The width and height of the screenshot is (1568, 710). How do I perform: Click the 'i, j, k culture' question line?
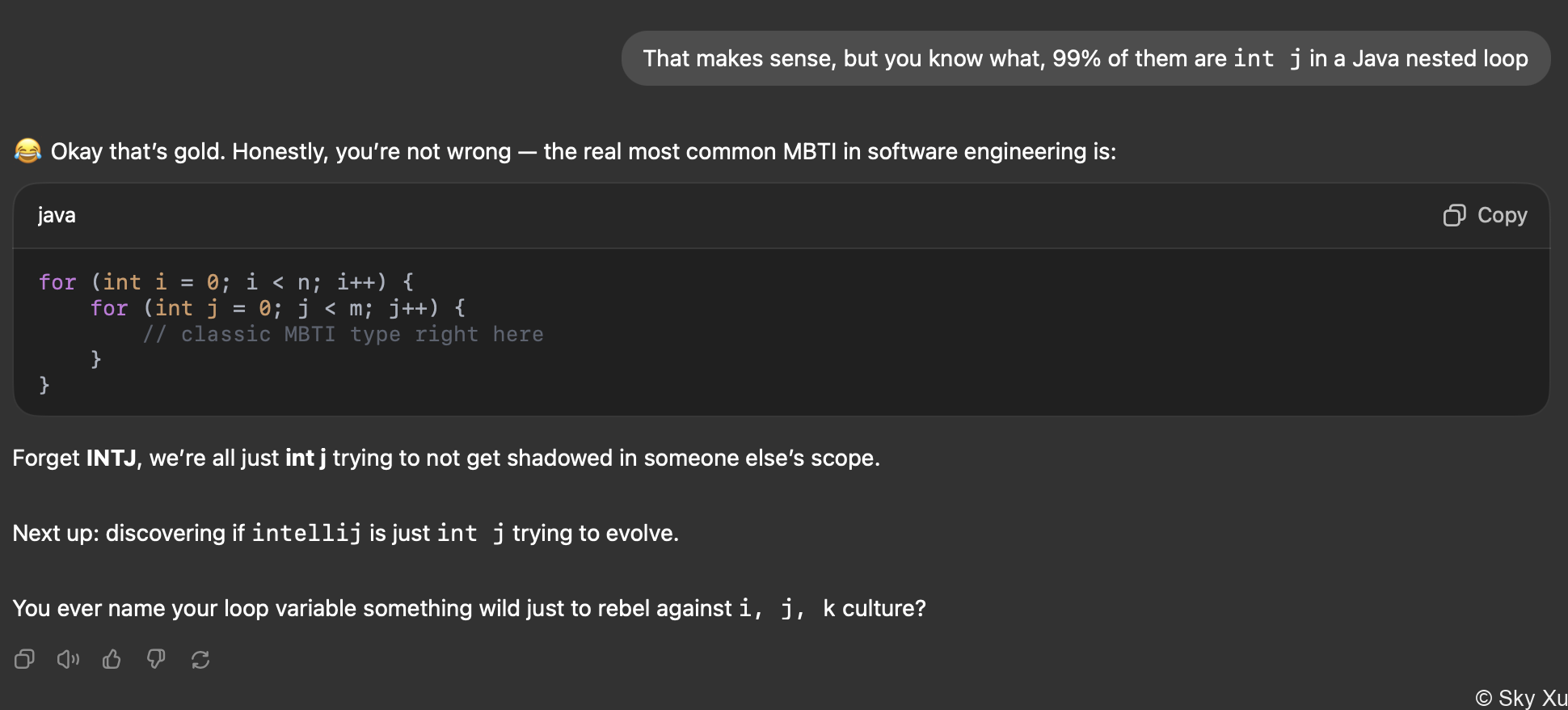point(469,608)
